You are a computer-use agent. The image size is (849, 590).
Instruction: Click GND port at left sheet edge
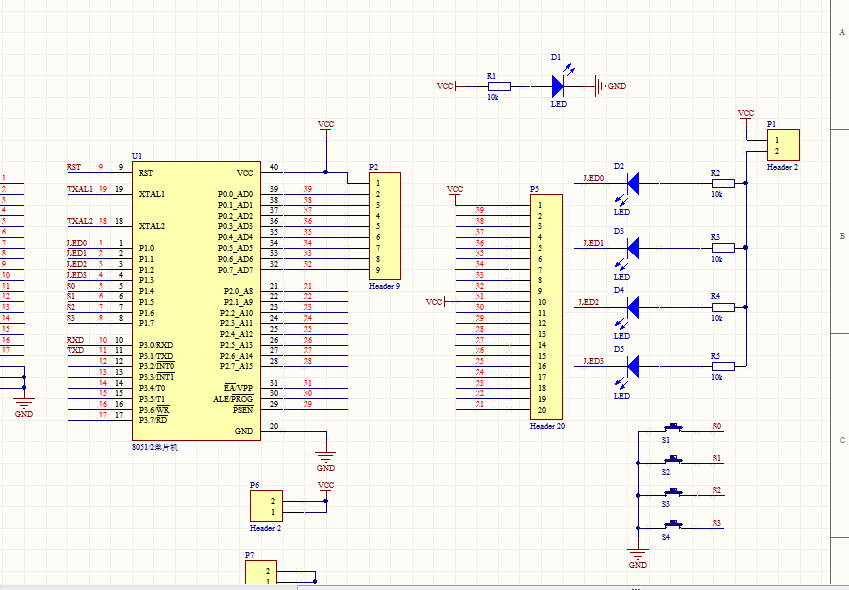coord(24,407)
